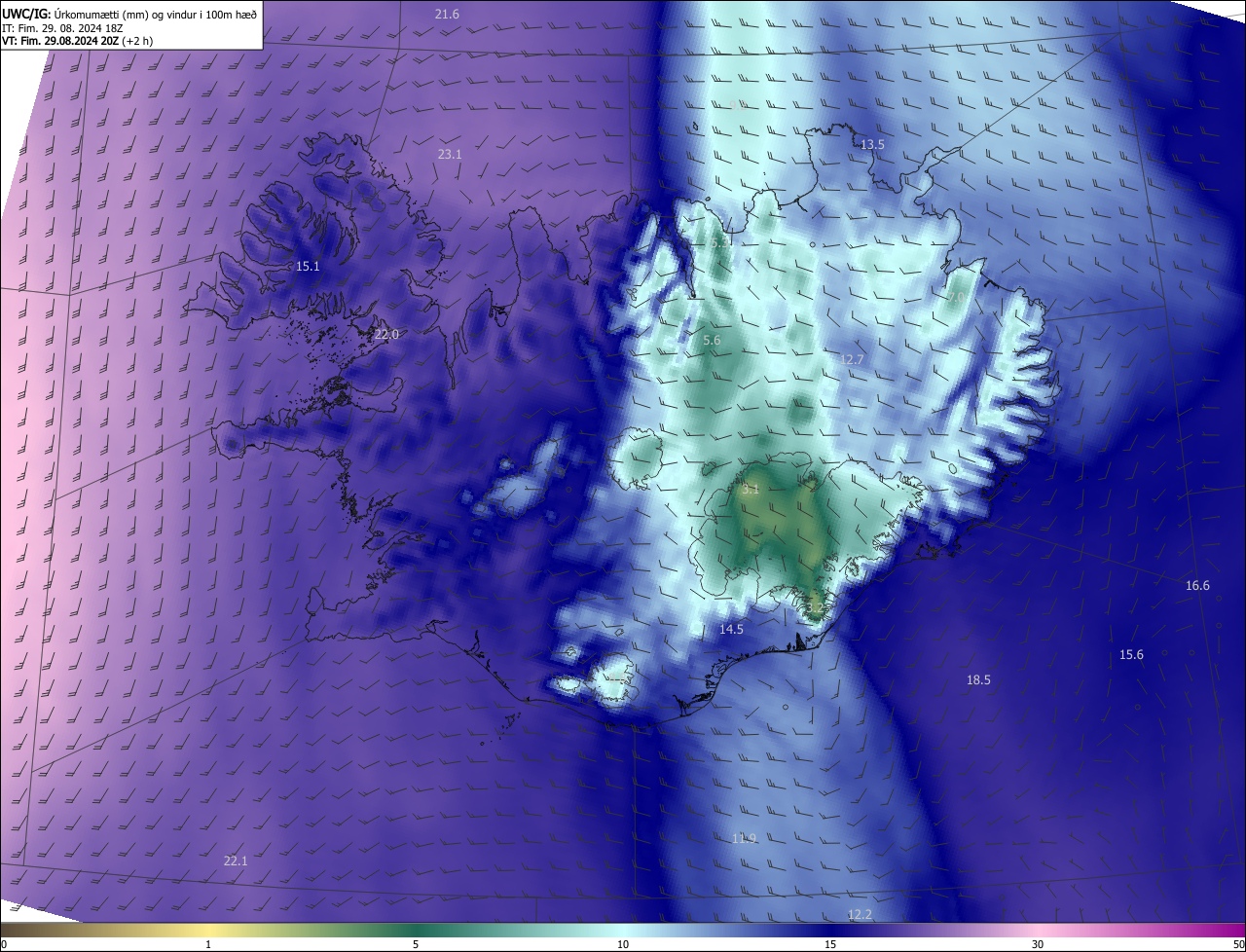1246x952 pixels.
Task: Click the 15 mark on the color scale
Action: (x=830, y=944)
